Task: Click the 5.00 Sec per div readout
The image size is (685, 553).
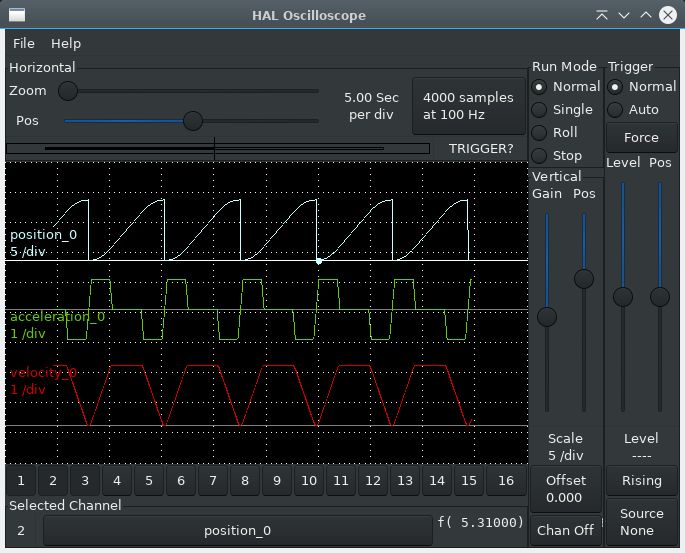Action: coord(371,106)
